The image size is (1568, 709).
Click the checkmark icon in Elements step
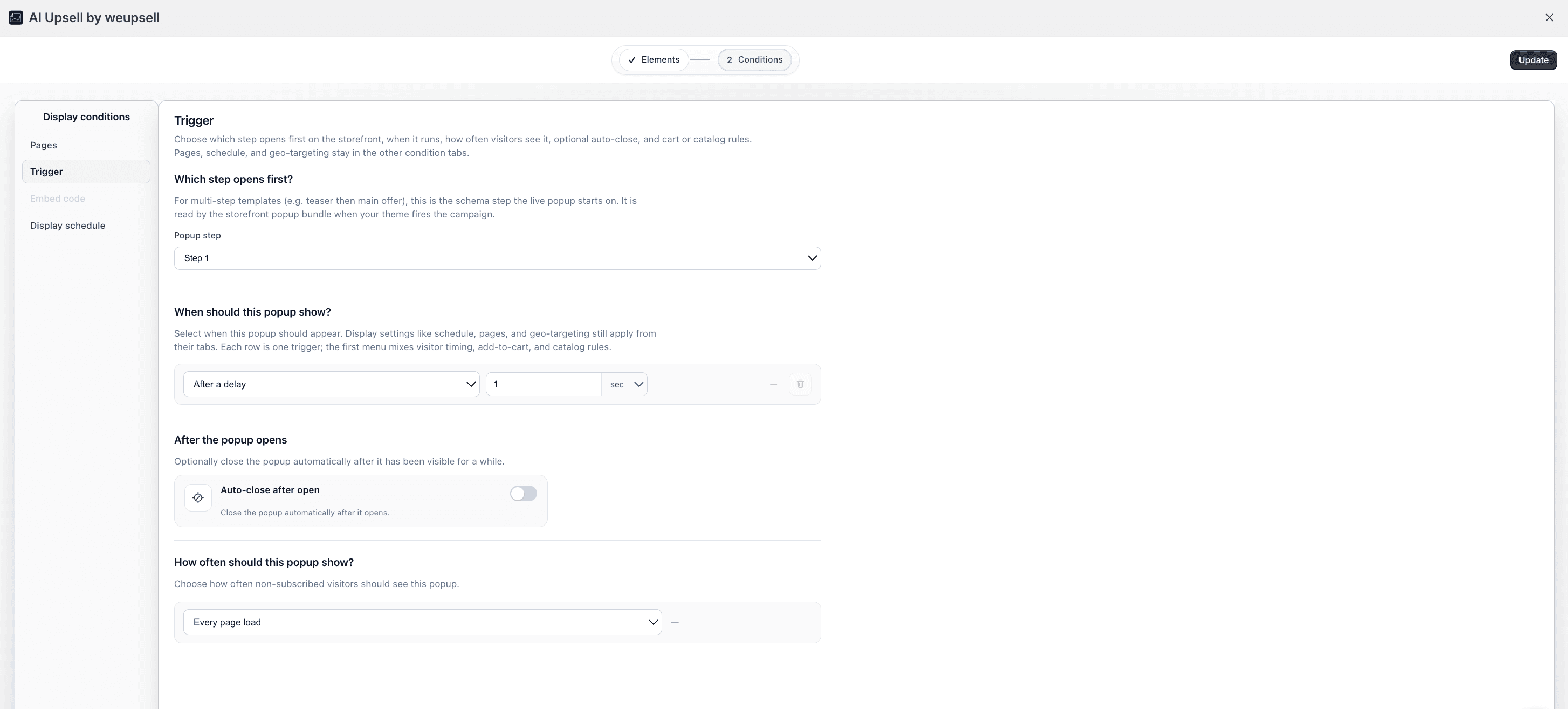pos(632,60)
